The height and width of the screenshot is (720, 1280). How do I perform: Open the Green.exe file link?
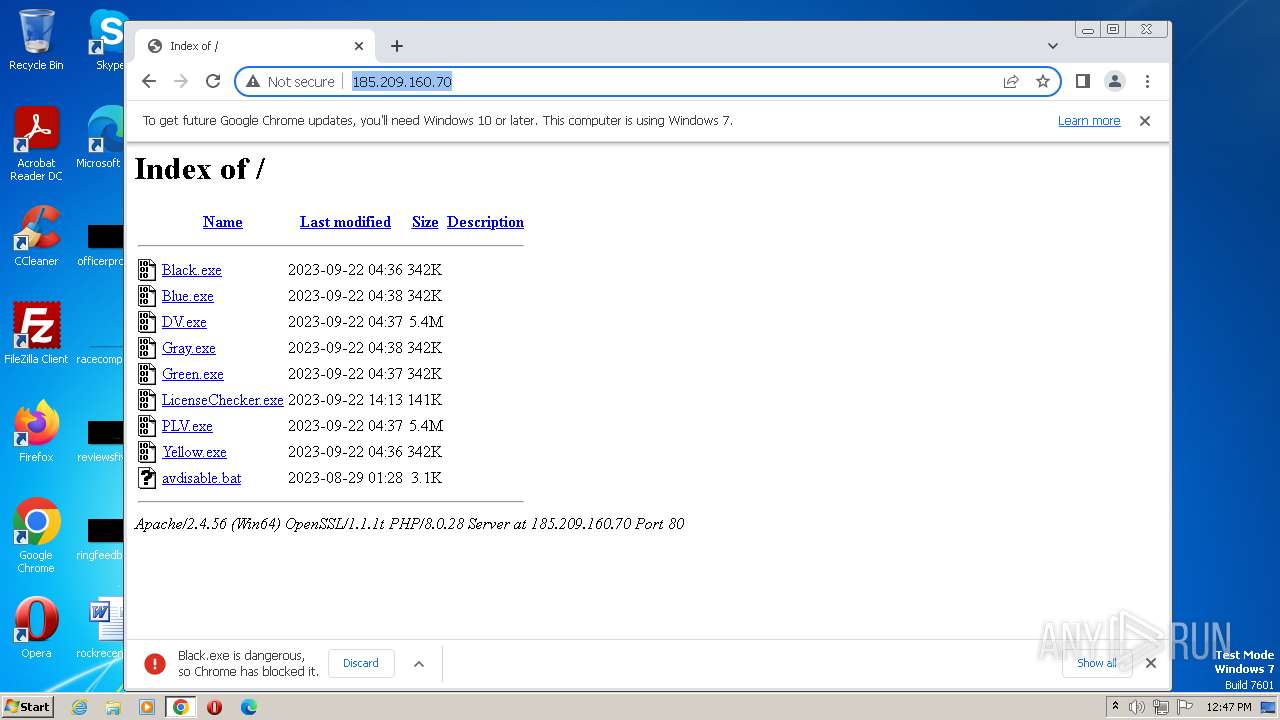(x=193, y=374)
